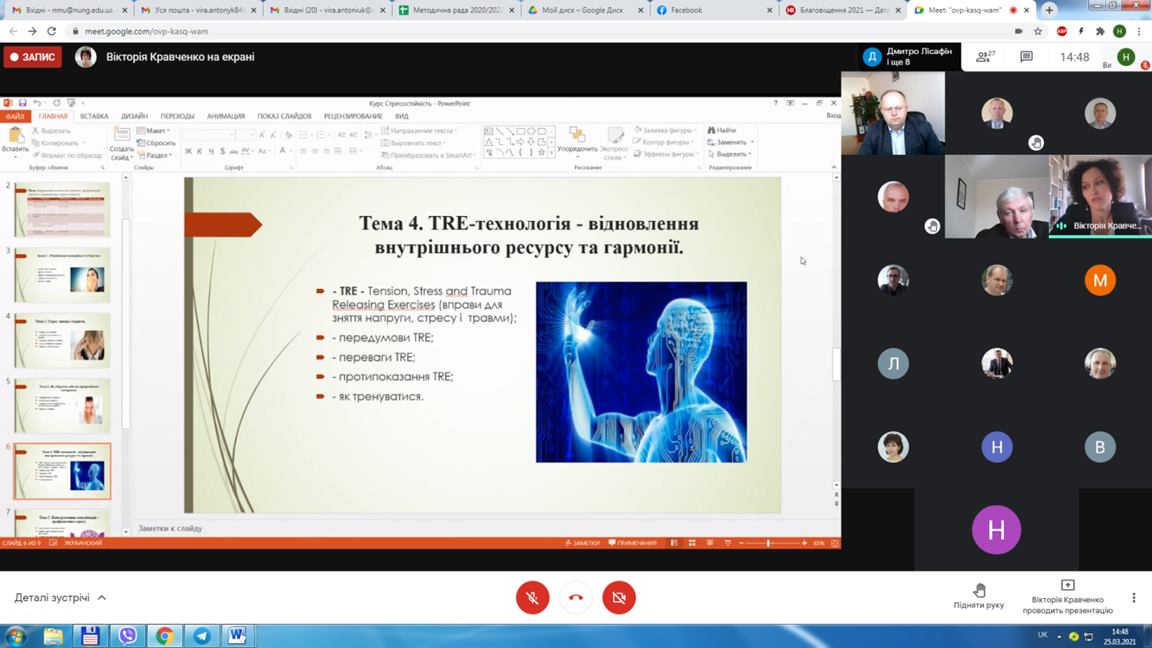The width and height of the screenshot is (1152, 648).
Task: Open the Meet chat panel
Action: pyautogui.click(x=1026, y=57)
